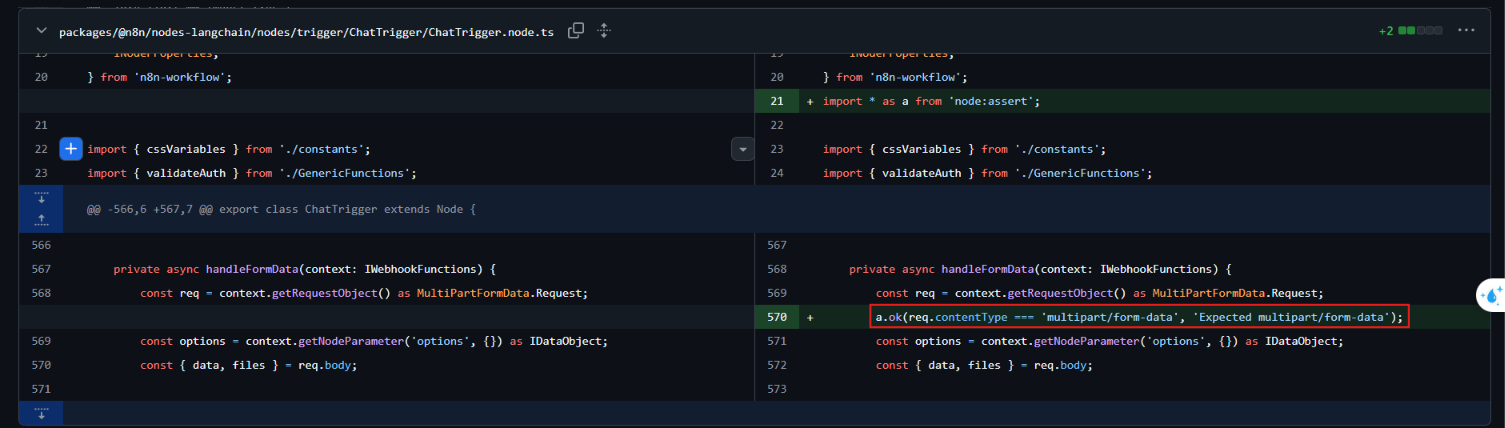Select left line number 571
The width and height of the screenshot is (1505, 428).
click(x=41, y=389)
